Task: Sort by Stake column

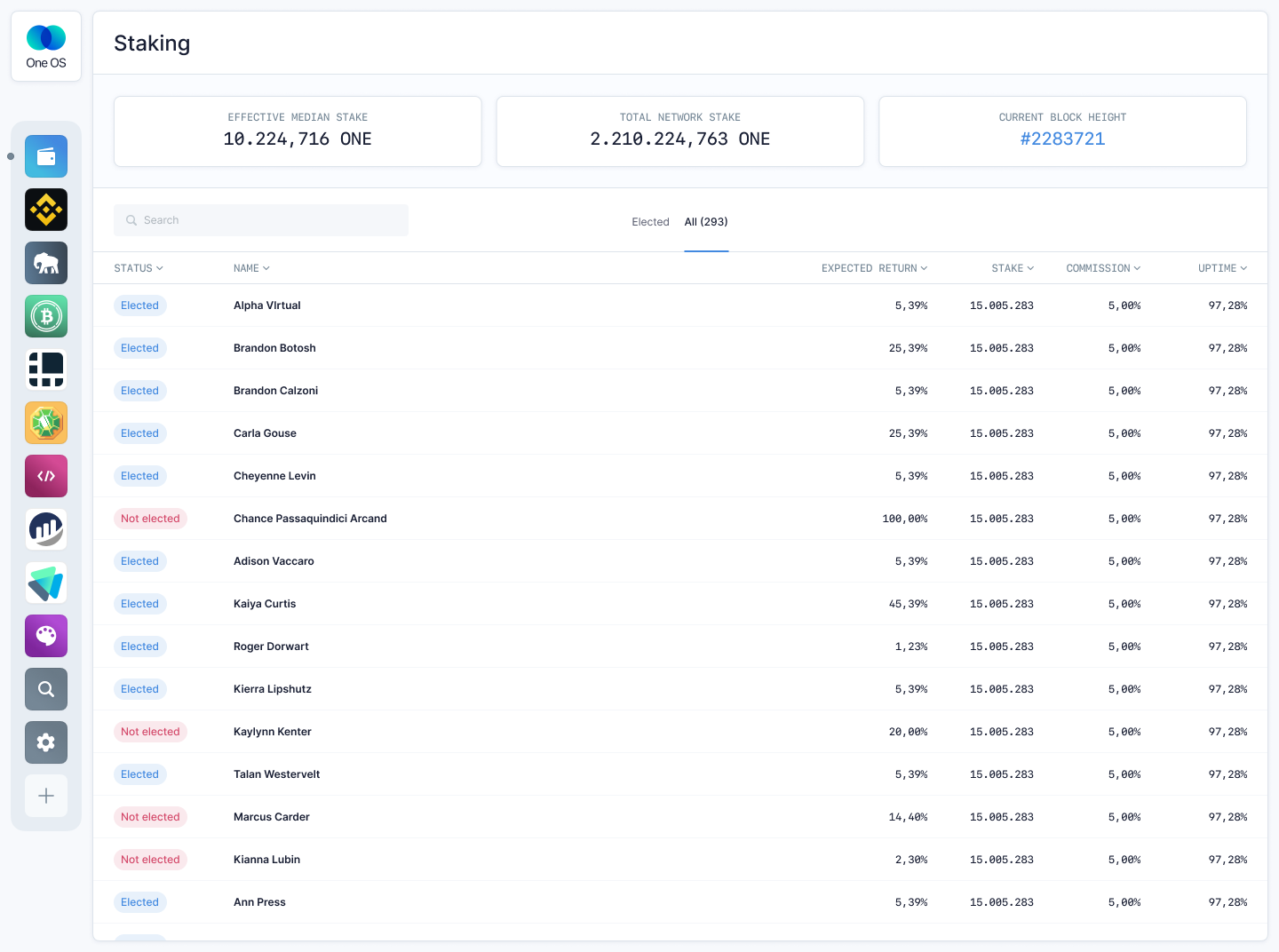Action: pyautogui.click(x=1013, y=268)
